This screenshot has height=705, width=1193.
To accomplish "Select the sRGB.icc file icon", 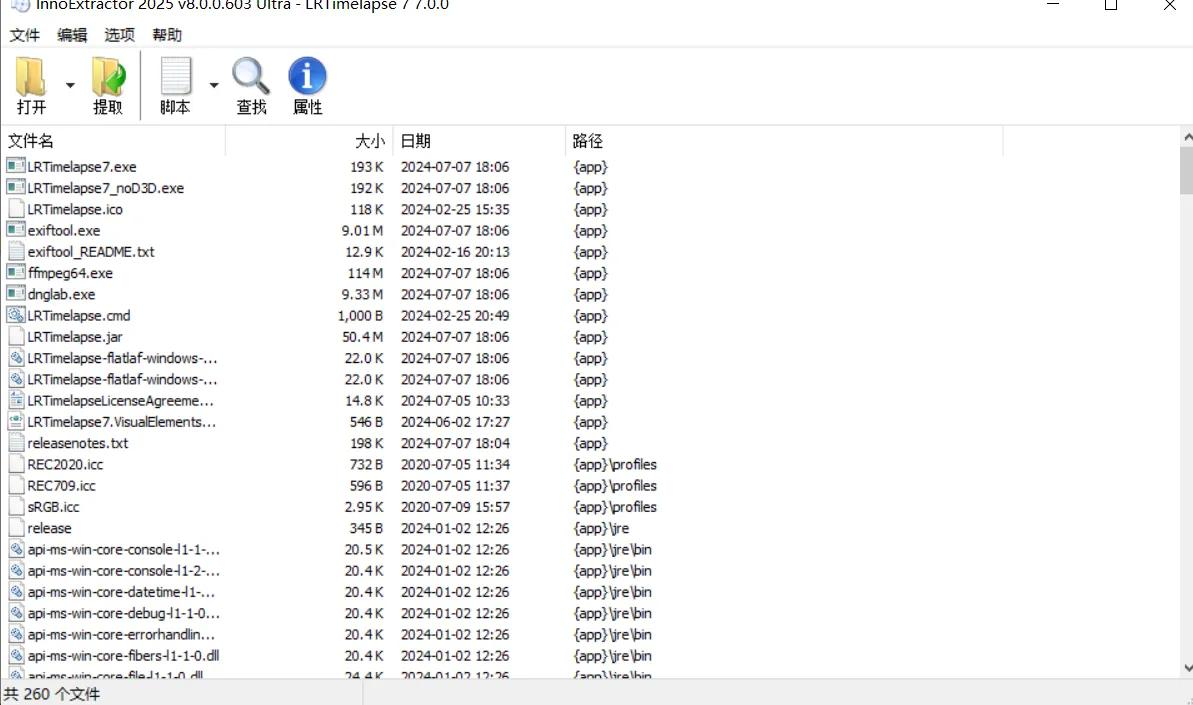I will tap(15, 507).
